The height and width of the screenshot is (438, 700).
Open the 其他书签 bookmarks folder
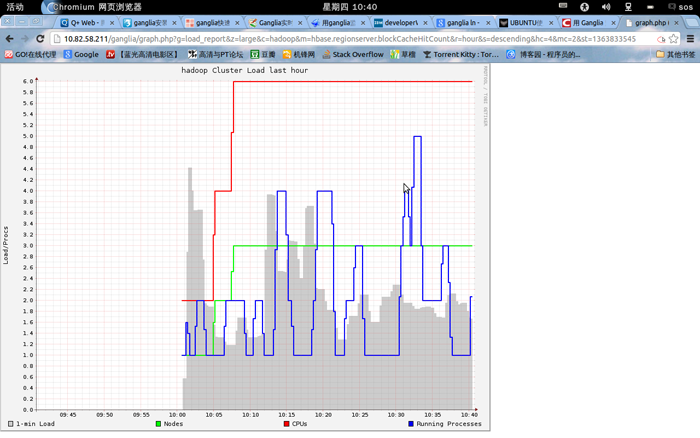675,54
